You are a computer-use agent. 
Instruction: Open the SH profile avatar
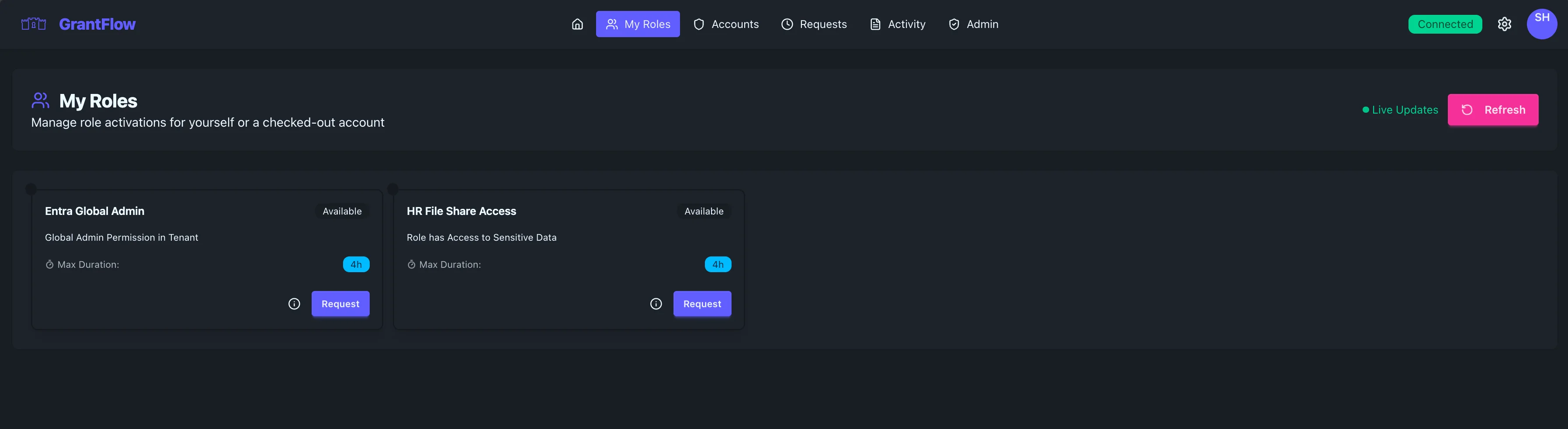pos(1543,24)
